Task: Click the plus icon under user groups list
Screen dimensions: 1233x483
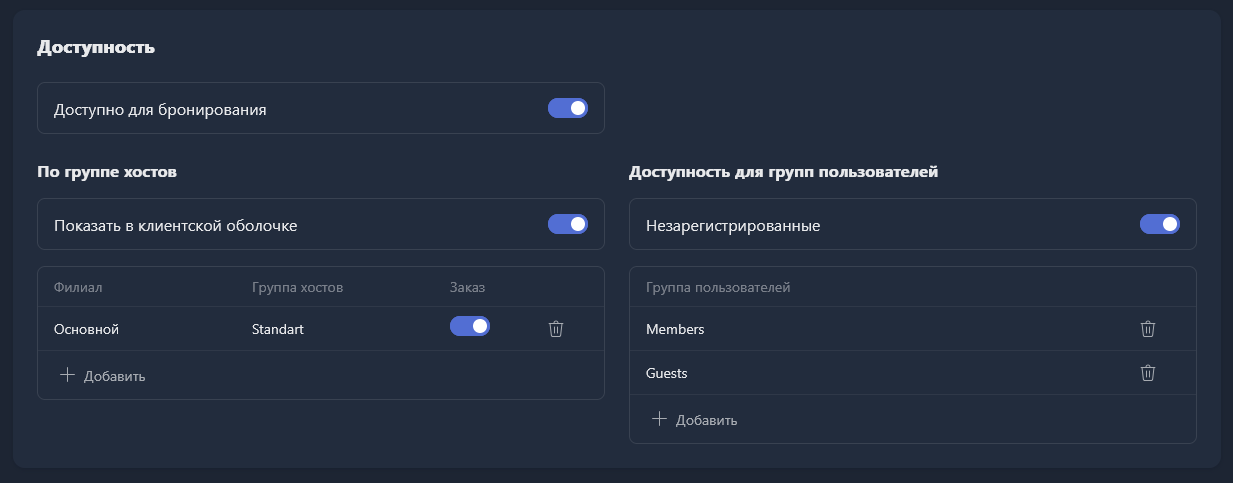Action: point(659,419)
